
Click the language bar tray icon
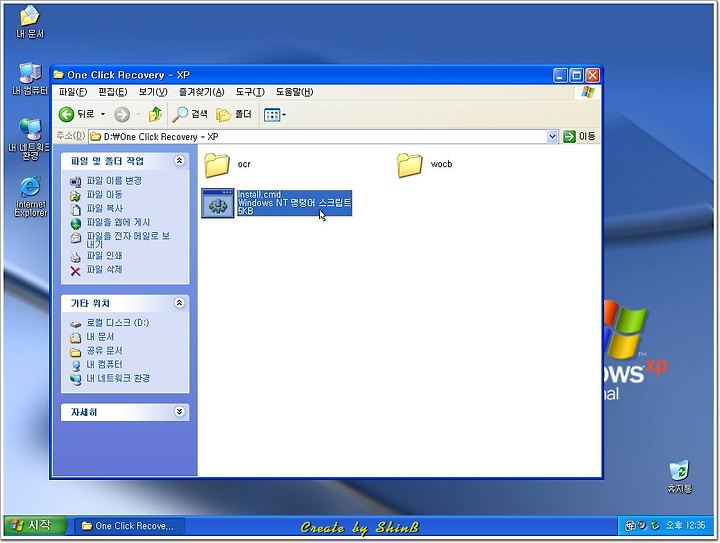[x=630, y=526]
